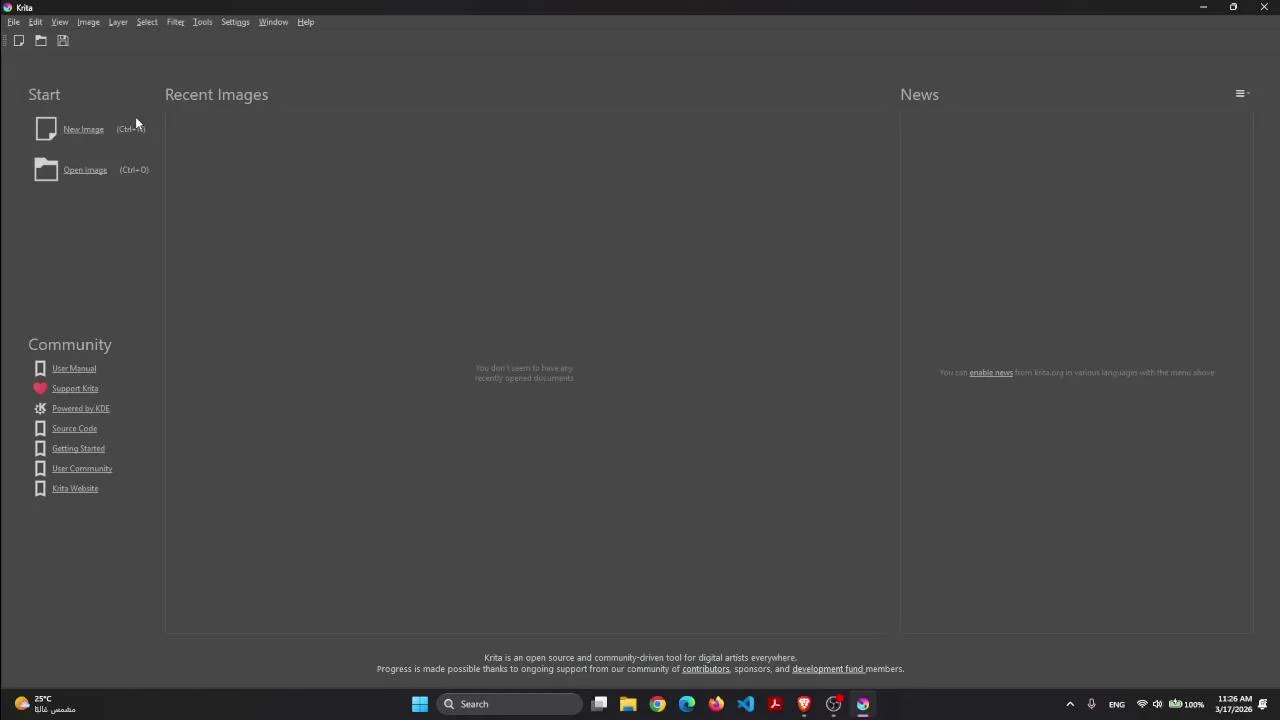Open Adobe Acrobat from taskbar
This screenshot has width=1280, height=720.
775,704
